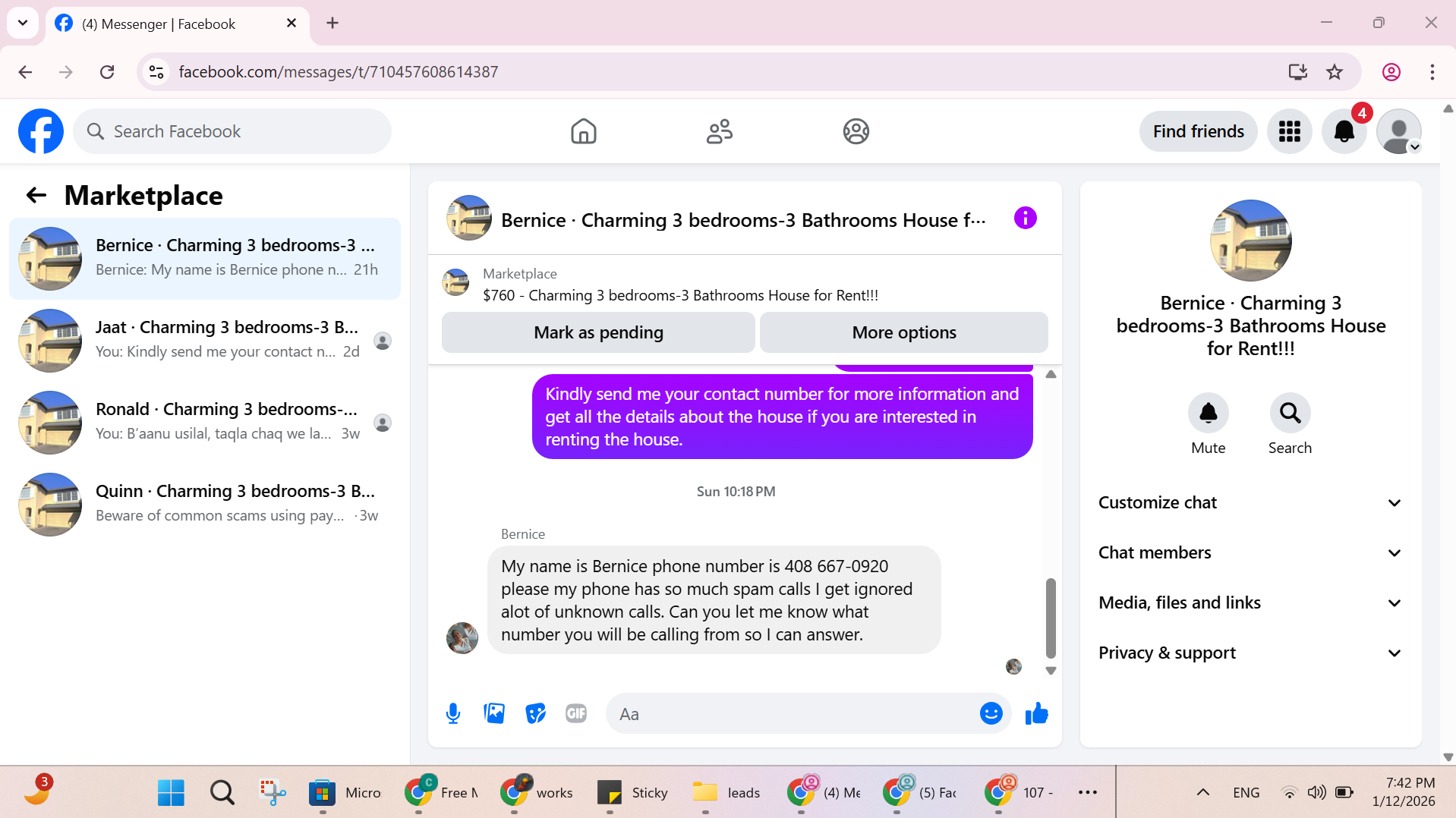Open conversation information icon for Bernice chat

click(x=1025, y=219)
